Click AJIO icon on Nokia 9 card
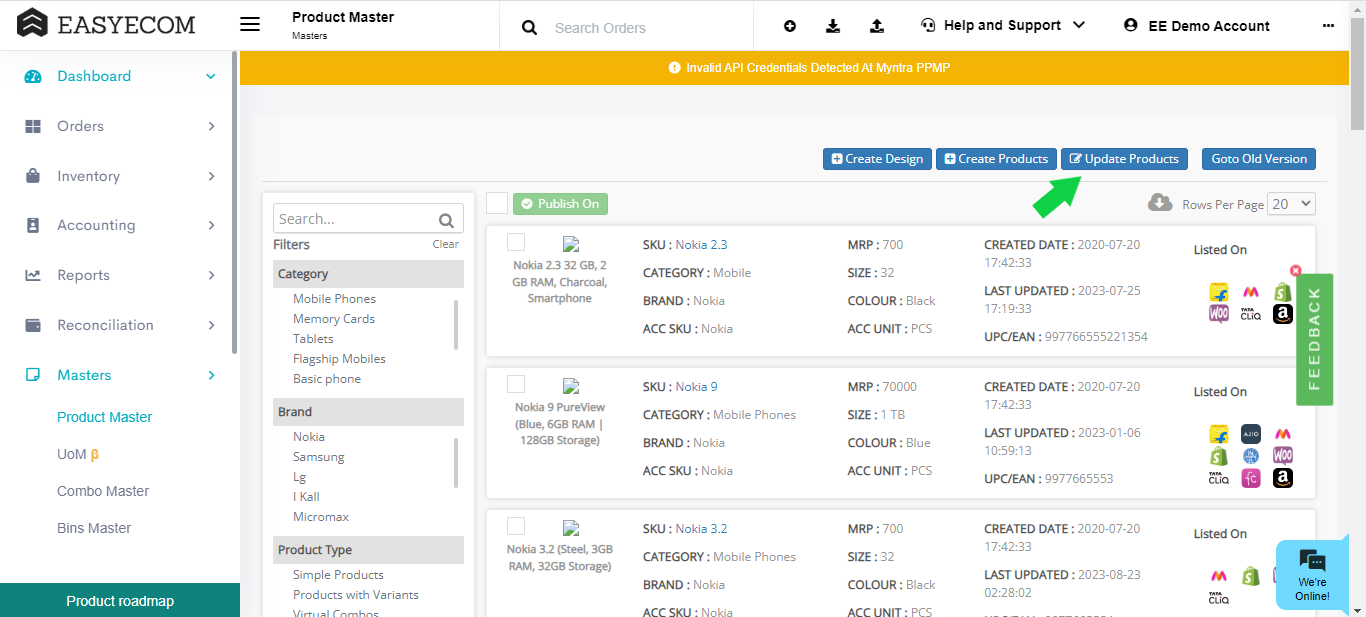 click(1251, 434)
